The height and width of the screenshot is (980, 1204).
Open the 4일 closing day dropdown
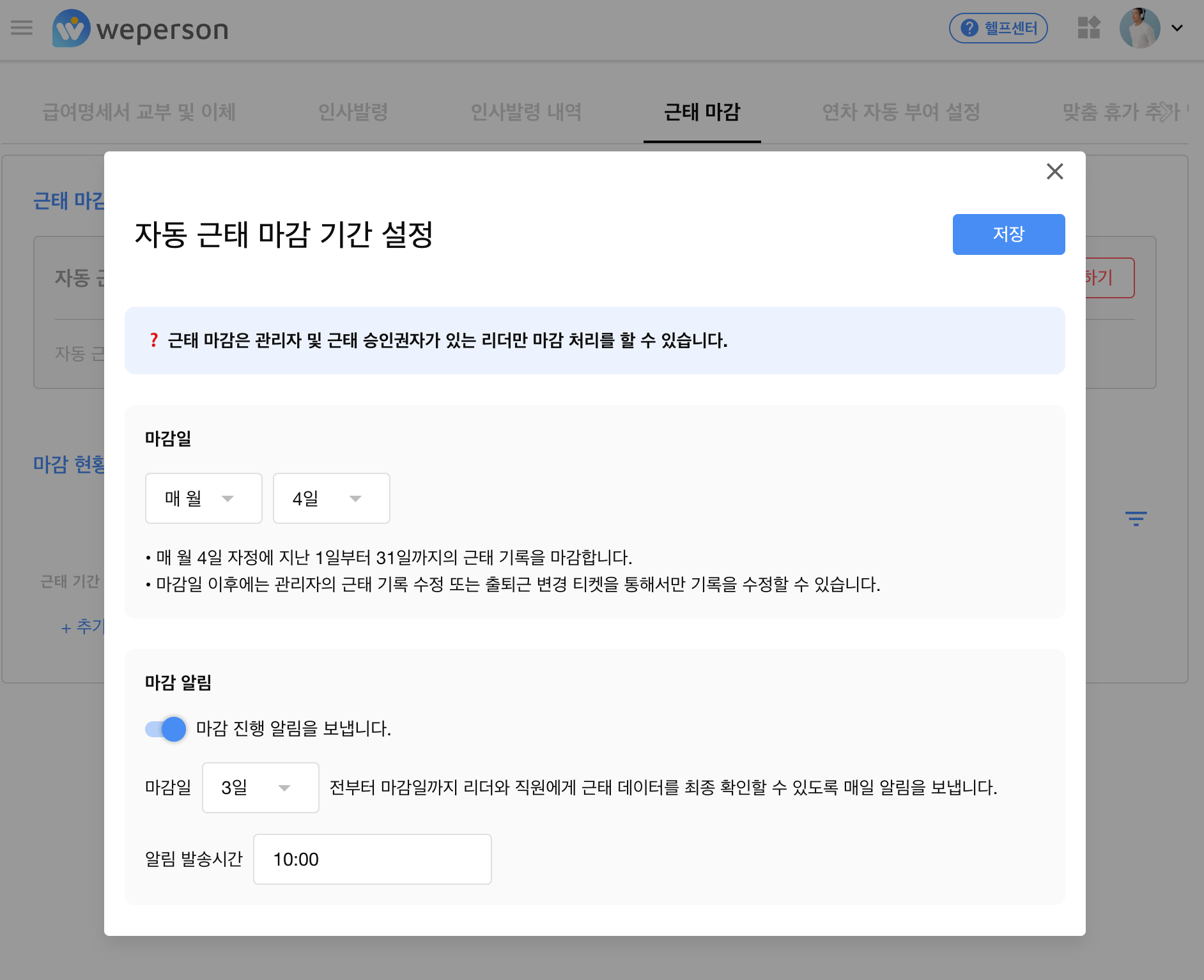pos(332,498)
